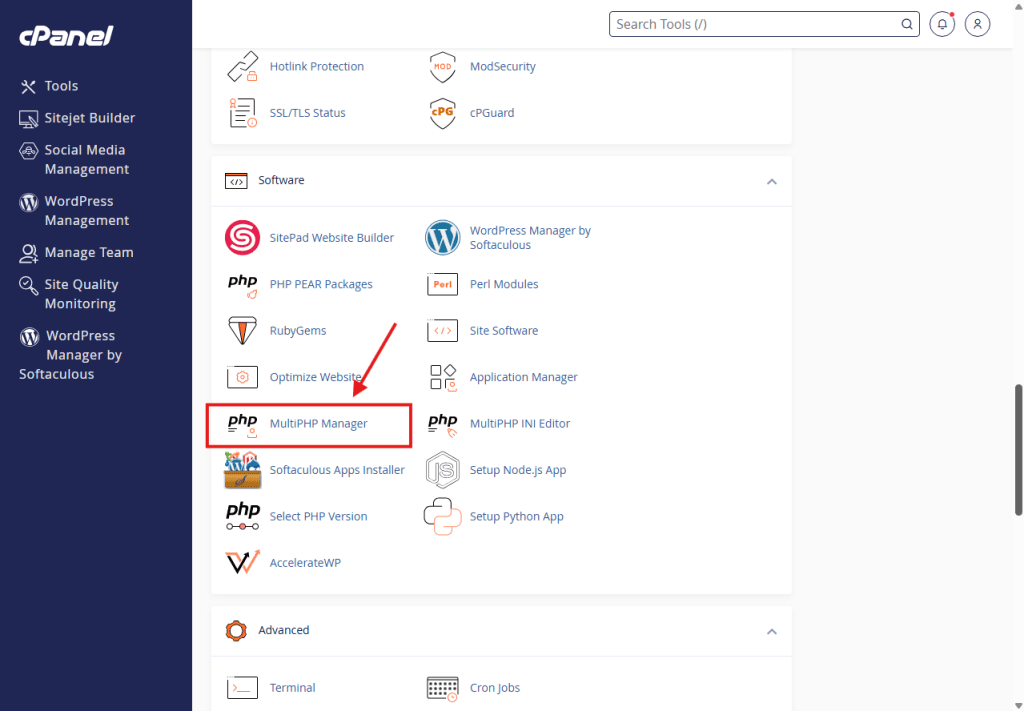Open Sitejet Builder from the sidebar
Image resolution: width=1024 pixels, height=711 pixels.
click(89, 118)
